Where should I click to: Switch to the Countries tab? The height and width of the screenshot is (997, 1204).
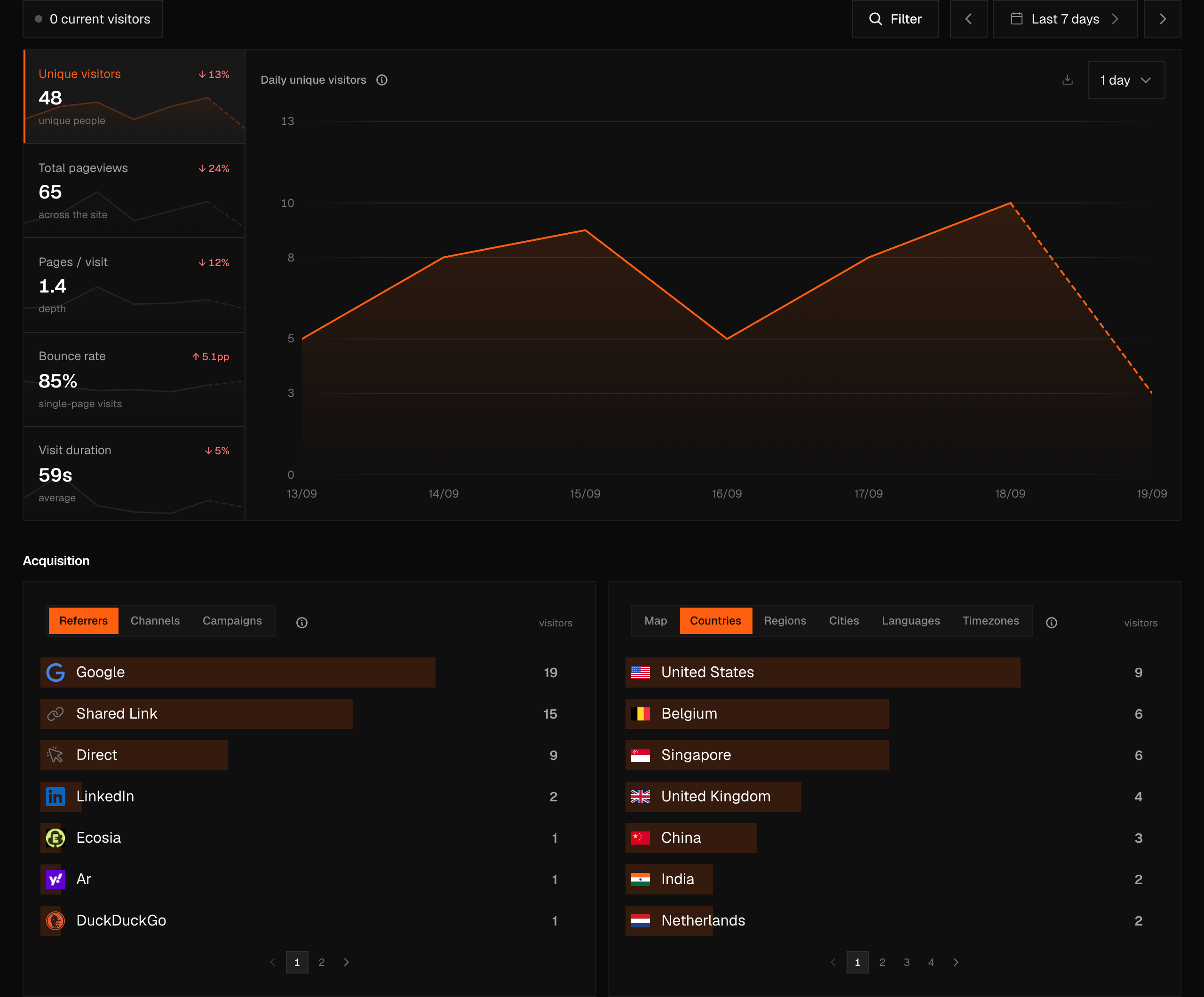[715, 621]
